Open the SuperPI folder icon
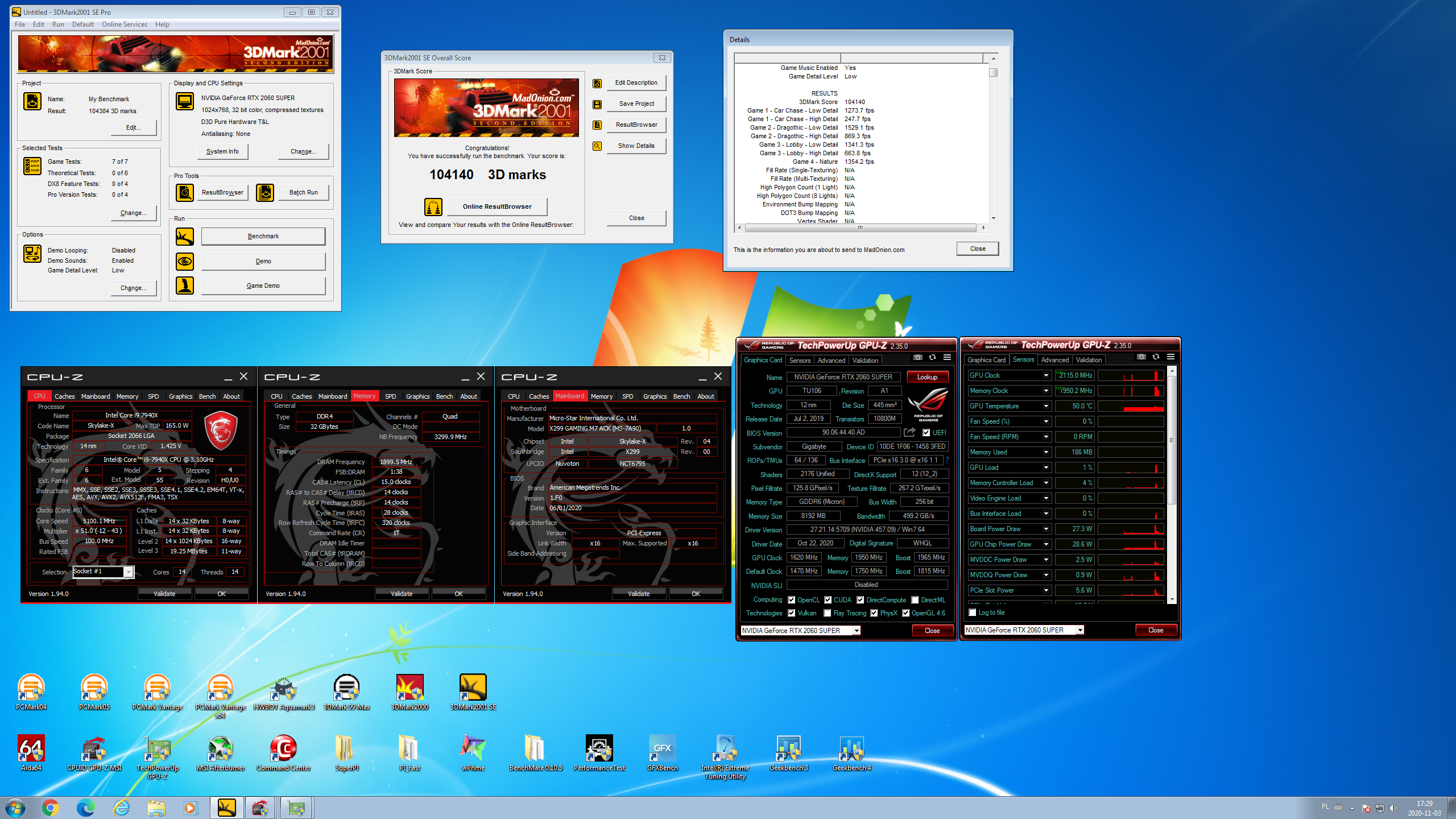 (346, 753)
